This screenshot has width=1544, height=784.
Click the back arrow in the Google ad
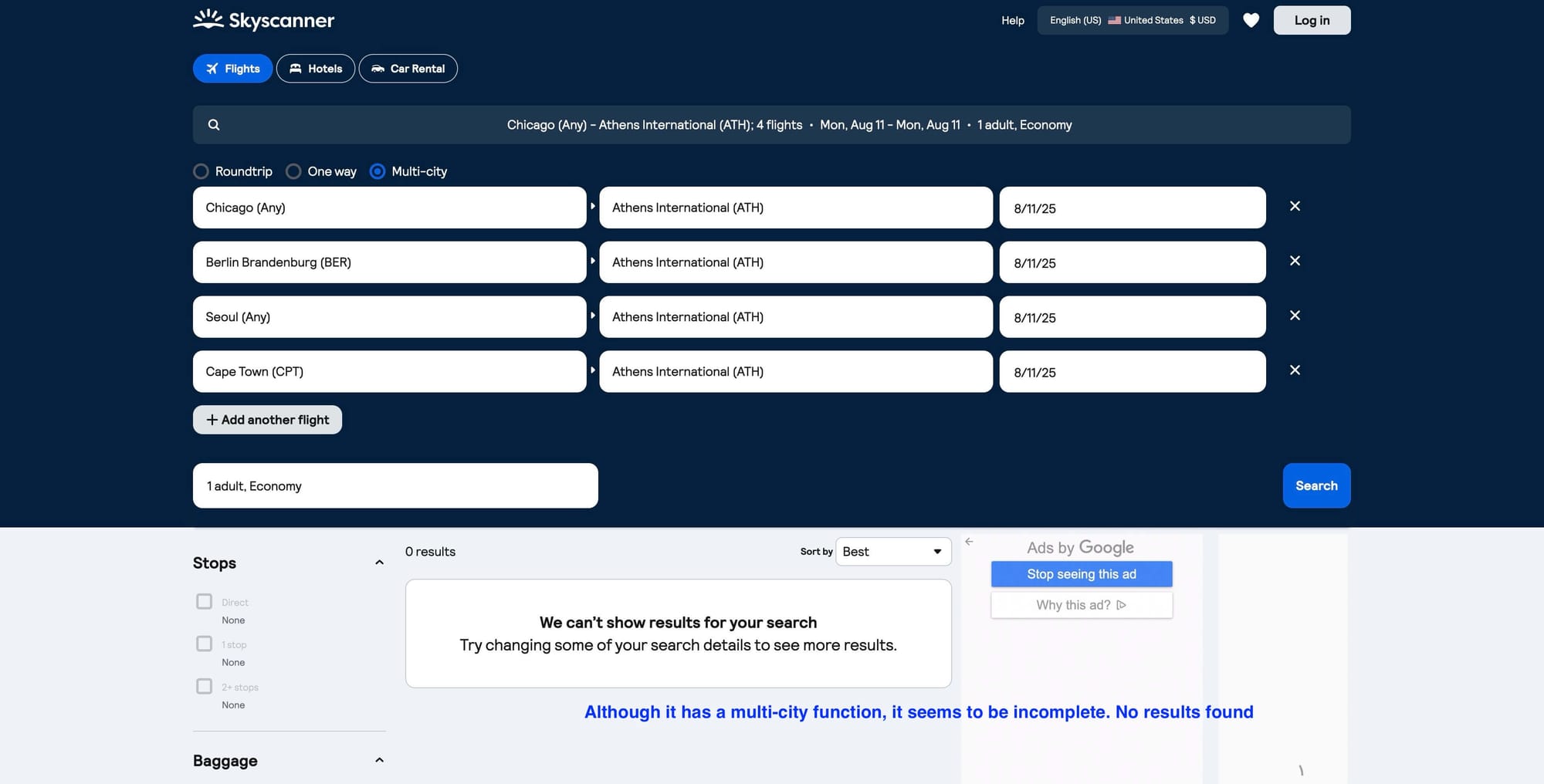(969, 542)
